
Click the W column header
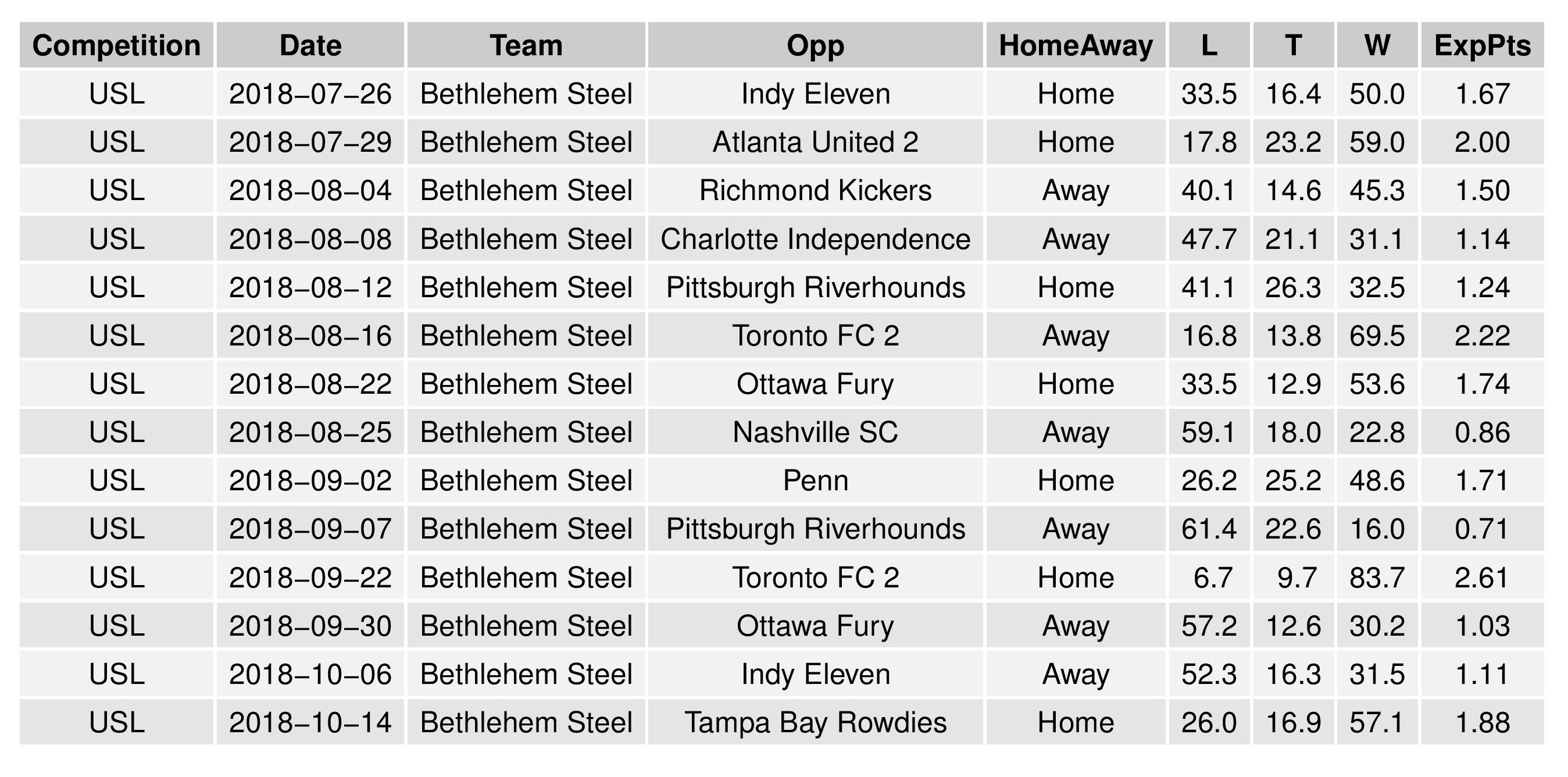point(1377,46)
